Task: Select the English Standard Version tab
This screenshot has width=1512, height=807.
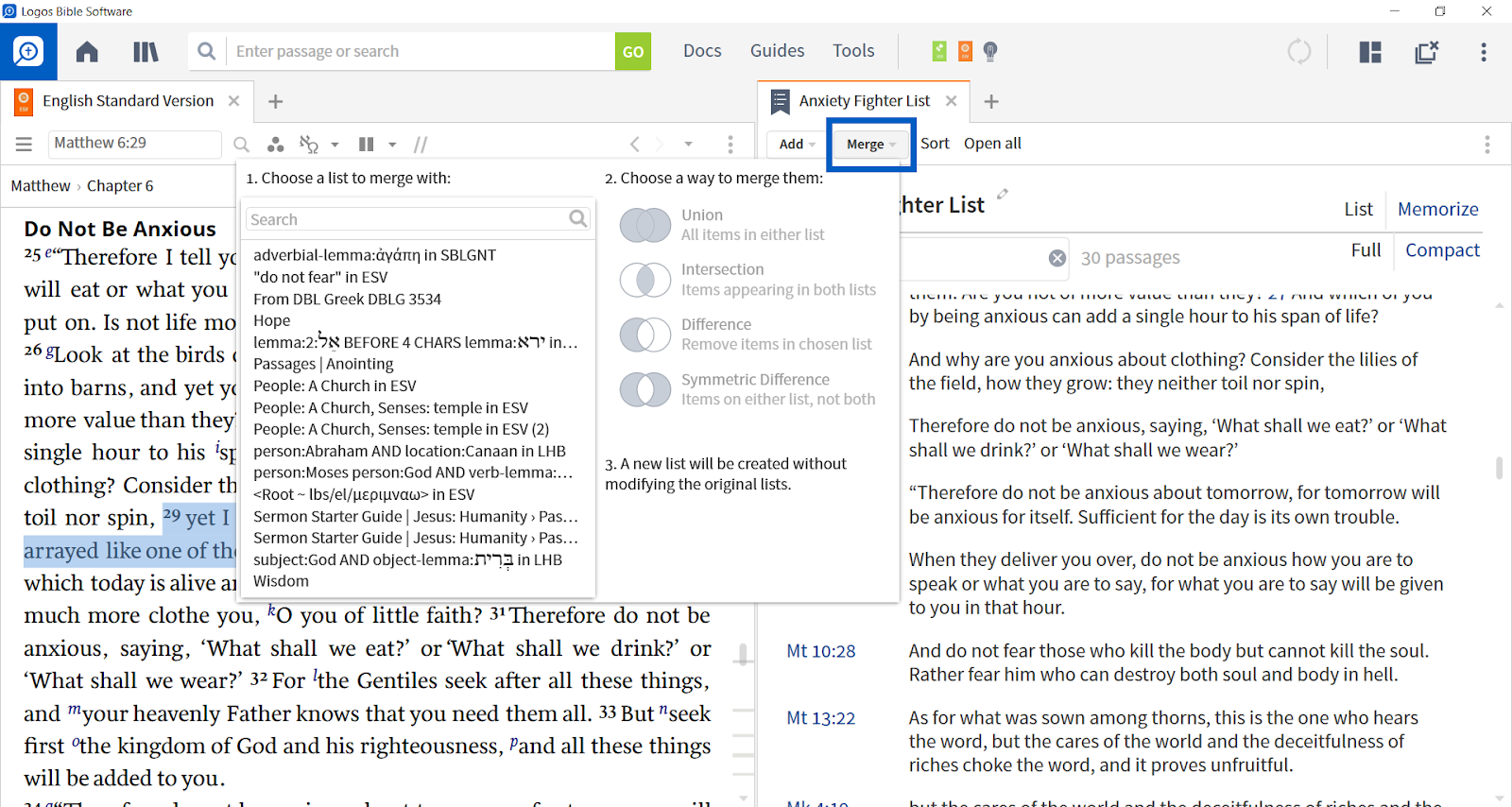Action: click(x=128, y=101)
